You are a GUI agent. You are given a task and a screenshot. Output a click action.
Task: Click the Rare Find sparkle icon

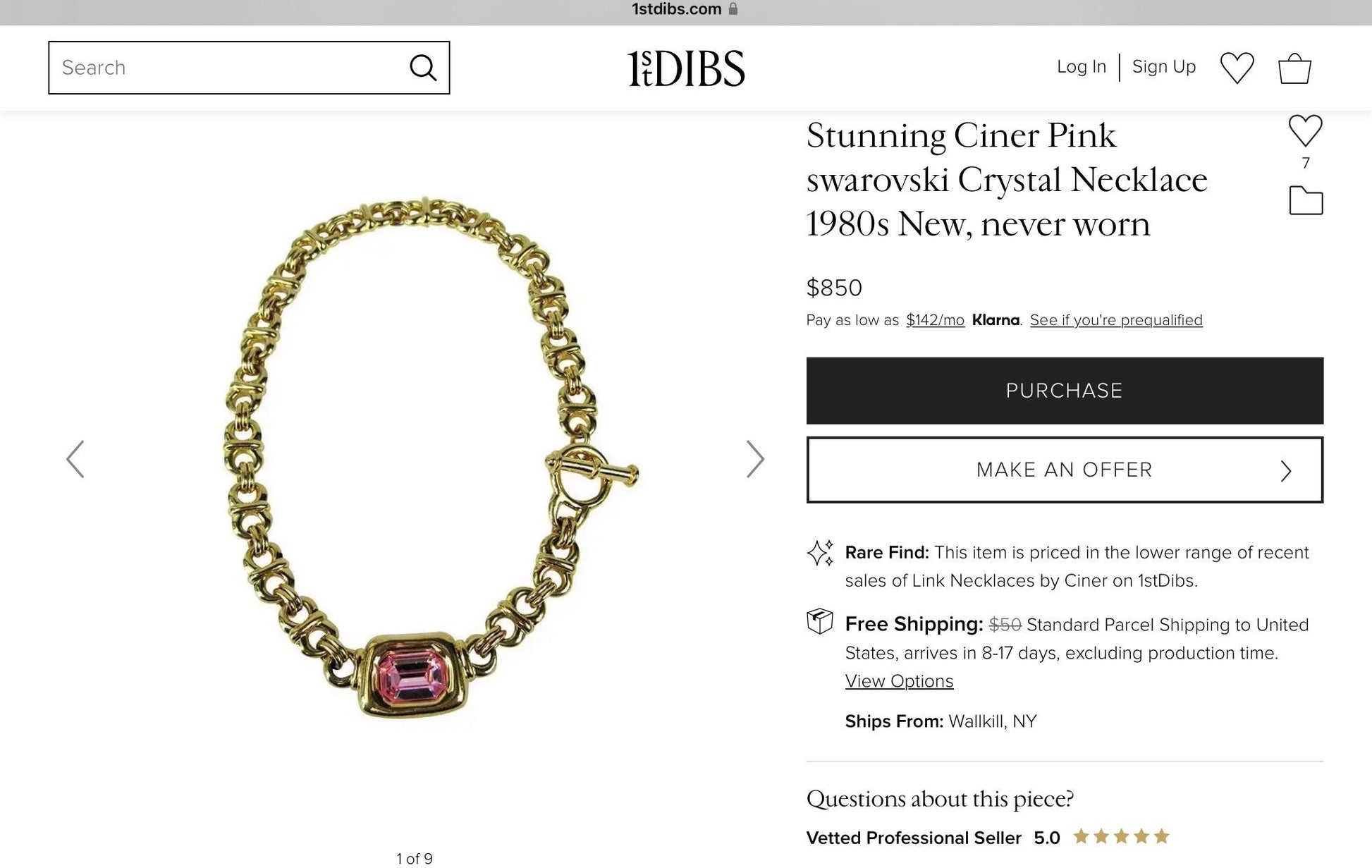820,554
